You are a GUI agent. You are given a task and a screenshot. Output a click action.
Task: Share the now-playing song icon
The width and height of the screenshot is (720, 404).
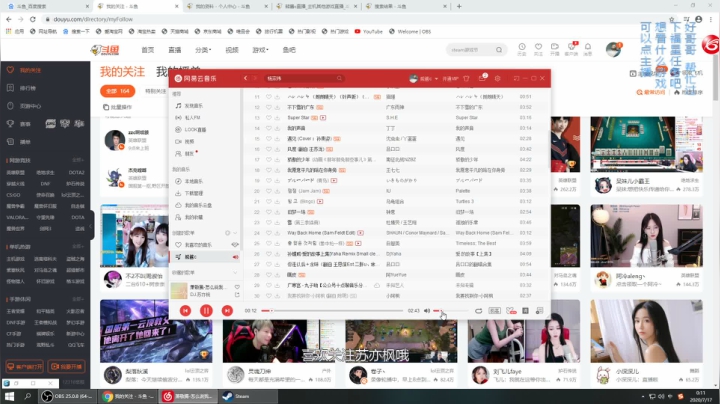pyautogui.click(x=237, y=295)
